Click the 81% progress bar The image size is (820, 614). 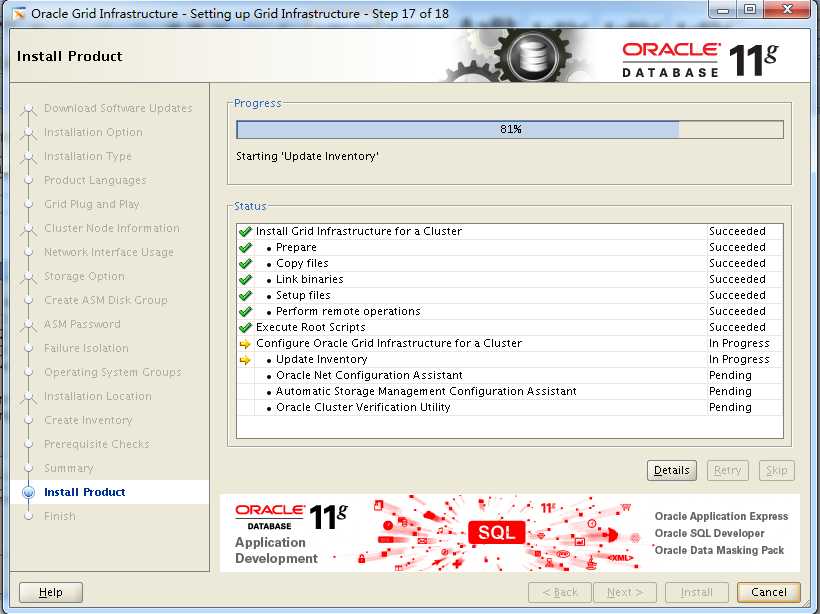point(510,129)
